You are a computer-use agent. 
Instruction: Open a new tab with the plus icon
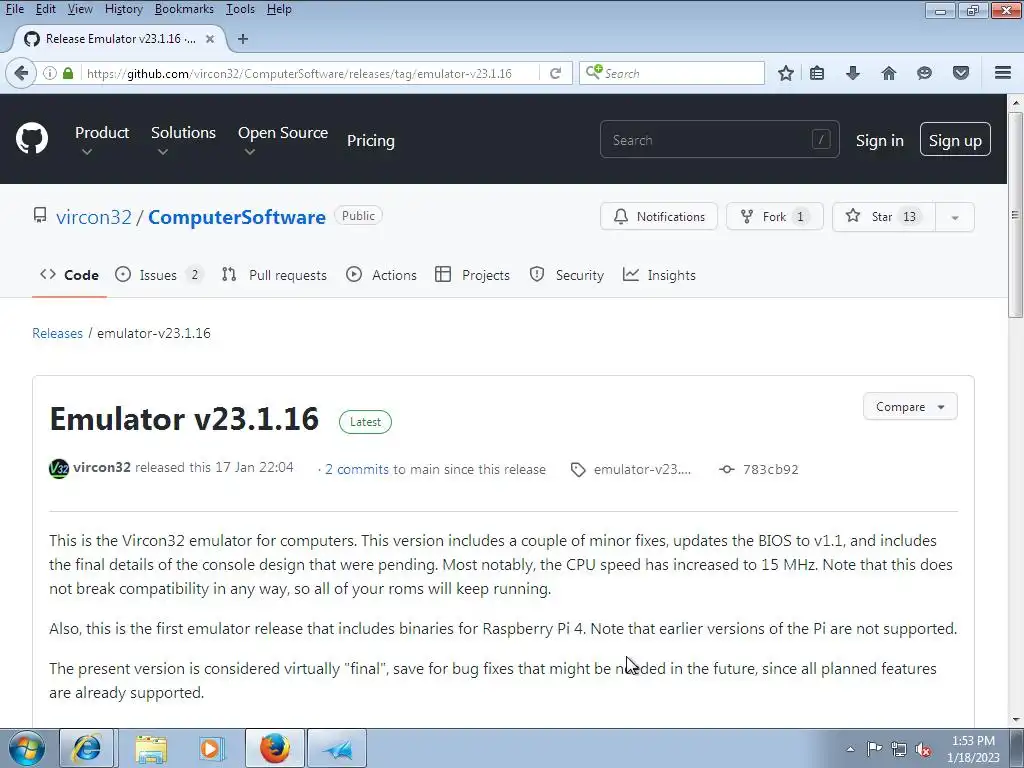[243, 39]
